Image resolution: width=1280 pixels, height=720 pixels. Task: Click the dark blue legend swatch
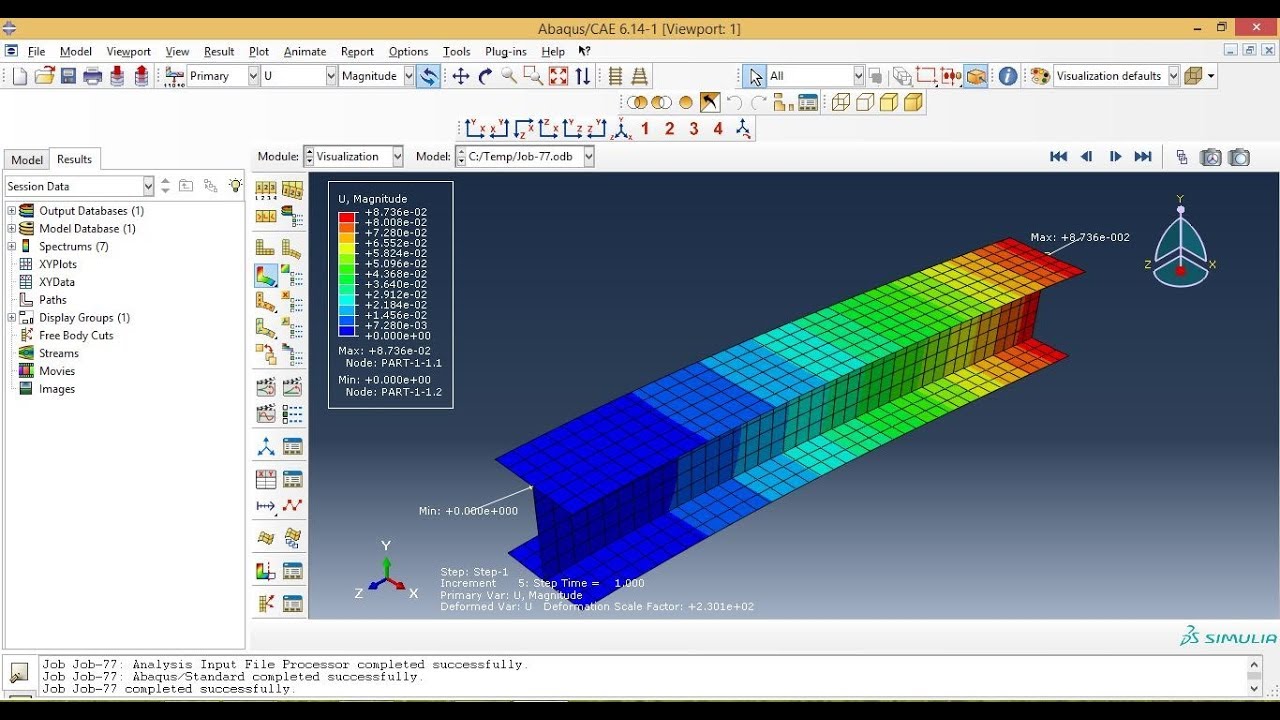[x=347, y=331]
